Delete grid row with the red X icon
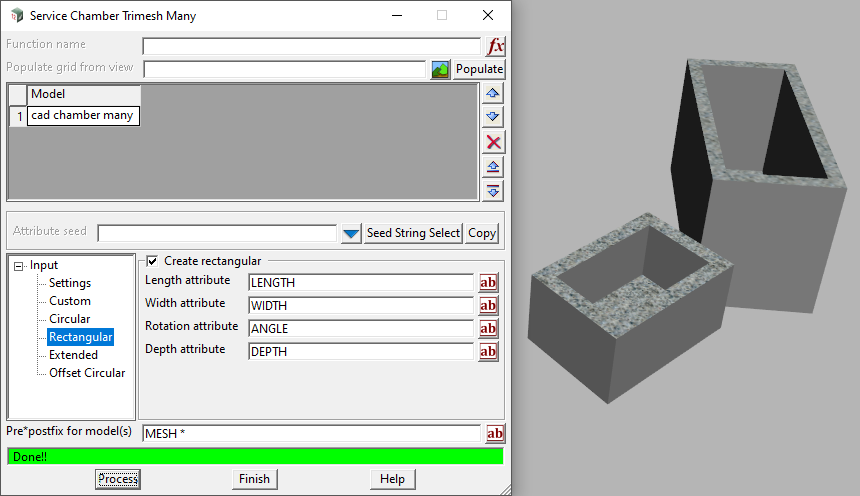This screenshot has height=496, width=860. coord(493,142)
